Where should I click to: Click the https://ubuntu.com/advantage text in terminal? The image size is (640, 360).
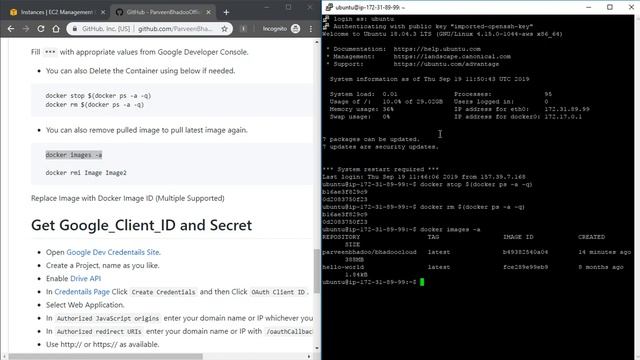pyautogui.click(x=447, y=64)
